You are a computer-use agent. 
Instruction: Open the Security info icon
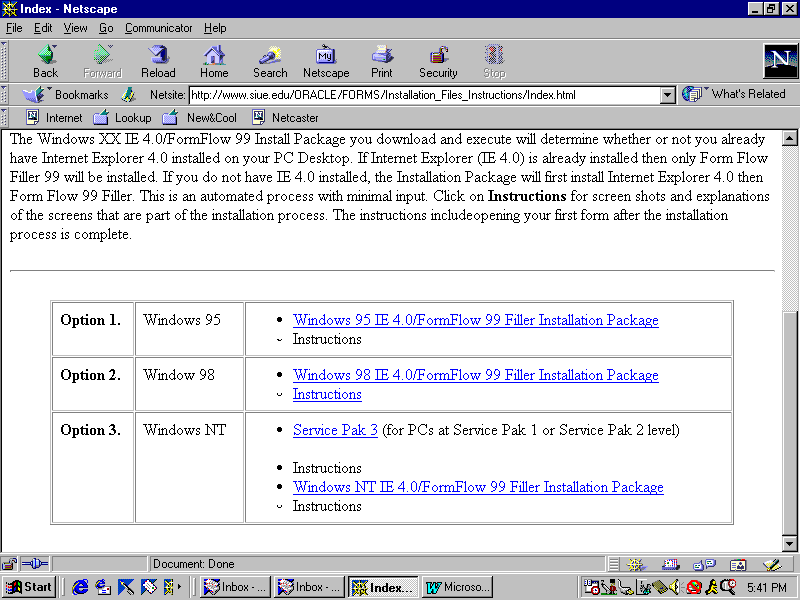(438, 60)
